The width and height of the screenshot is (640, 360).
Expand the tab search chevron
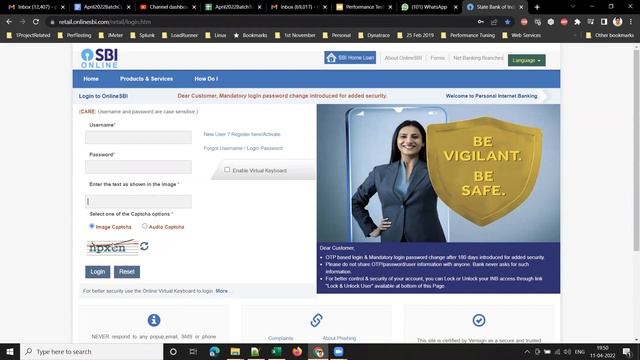pos(573,7)
